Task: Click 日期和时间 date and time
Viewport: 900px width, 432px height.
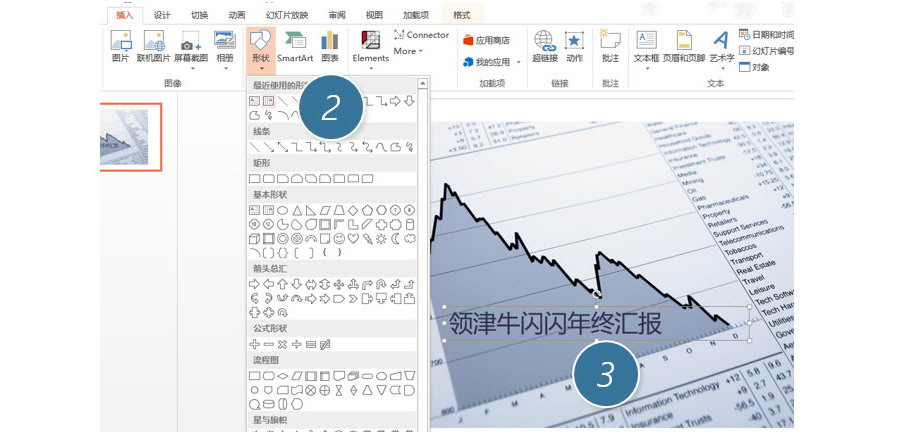Action: pos(766,34)
